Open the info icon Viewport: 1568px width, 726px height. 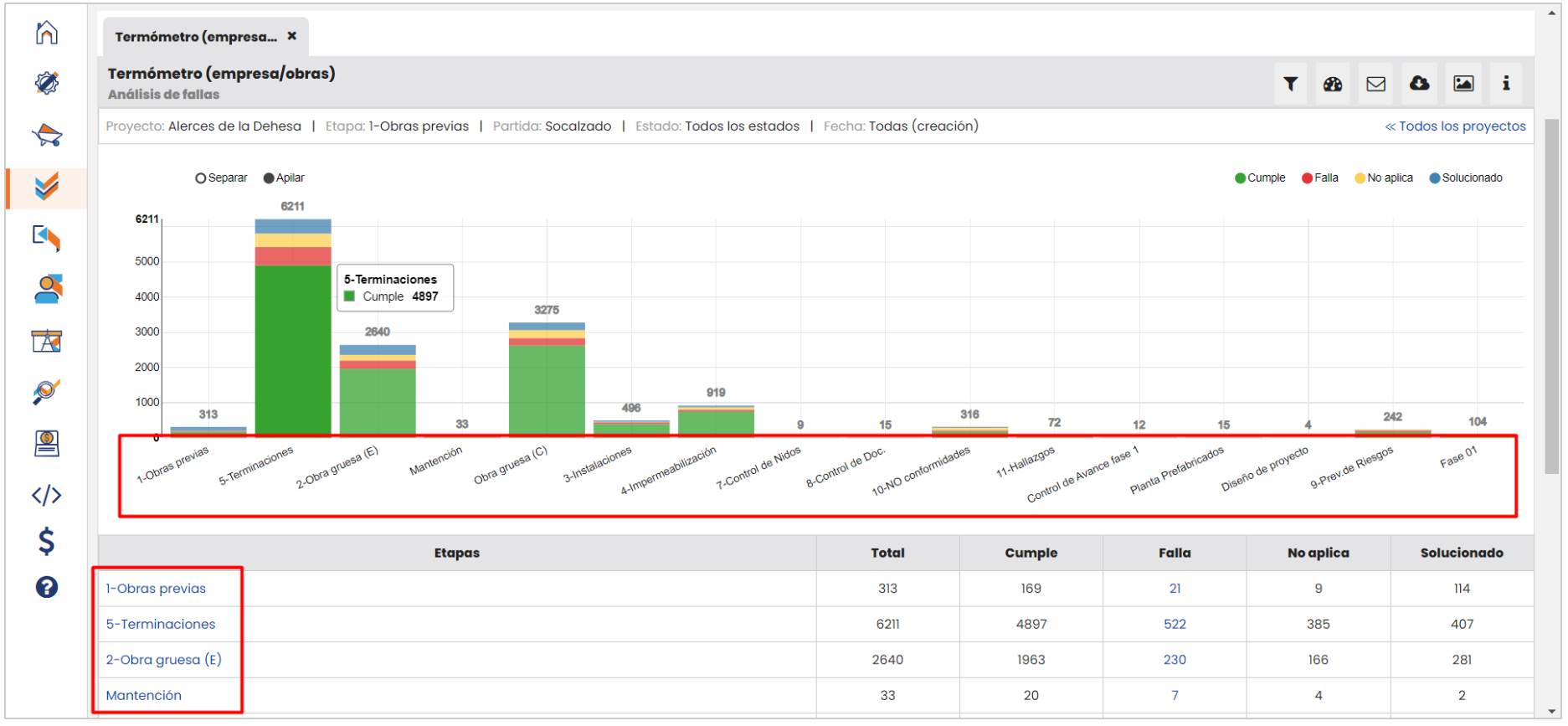pyautogui.click(x=1505, y=84)
